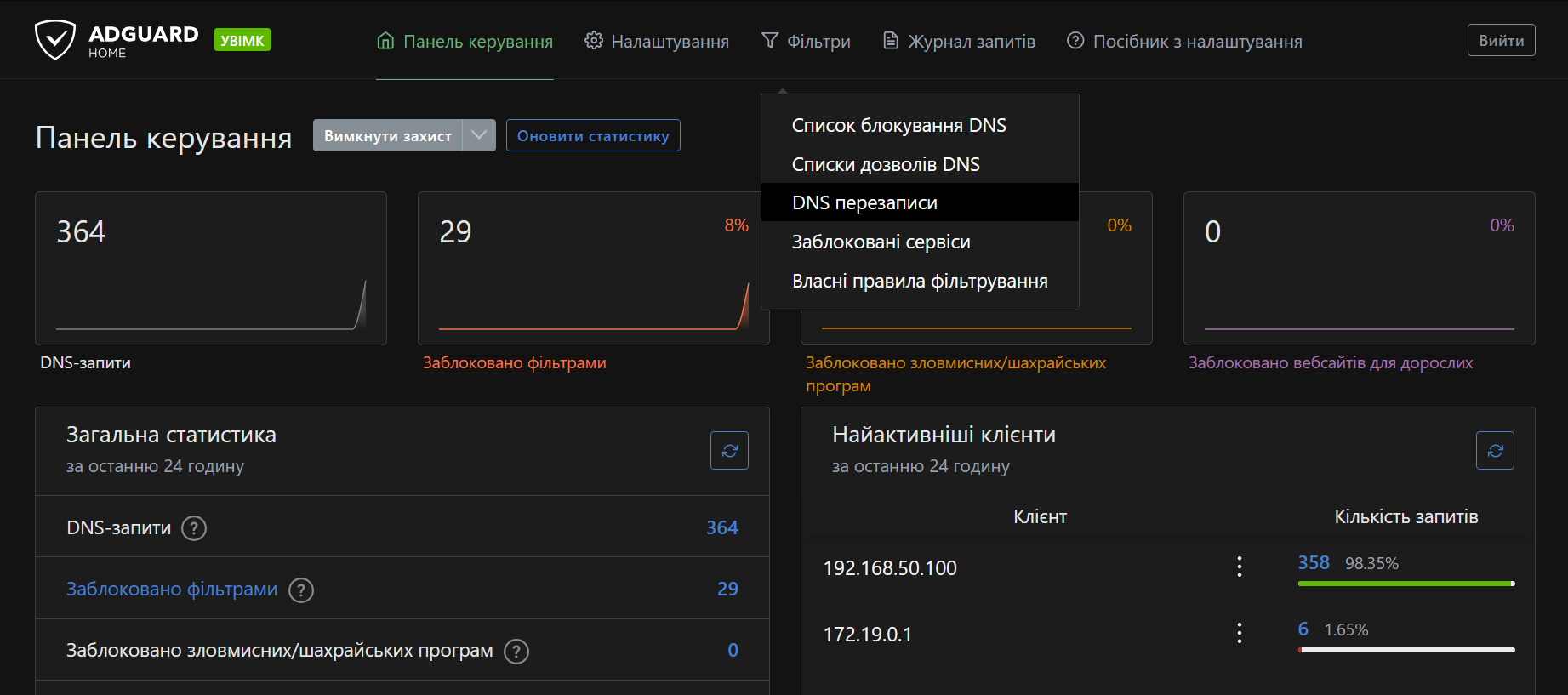Click the Оновити статистику button
Viewport: 1568px width, 695px height.
point(593,135)
